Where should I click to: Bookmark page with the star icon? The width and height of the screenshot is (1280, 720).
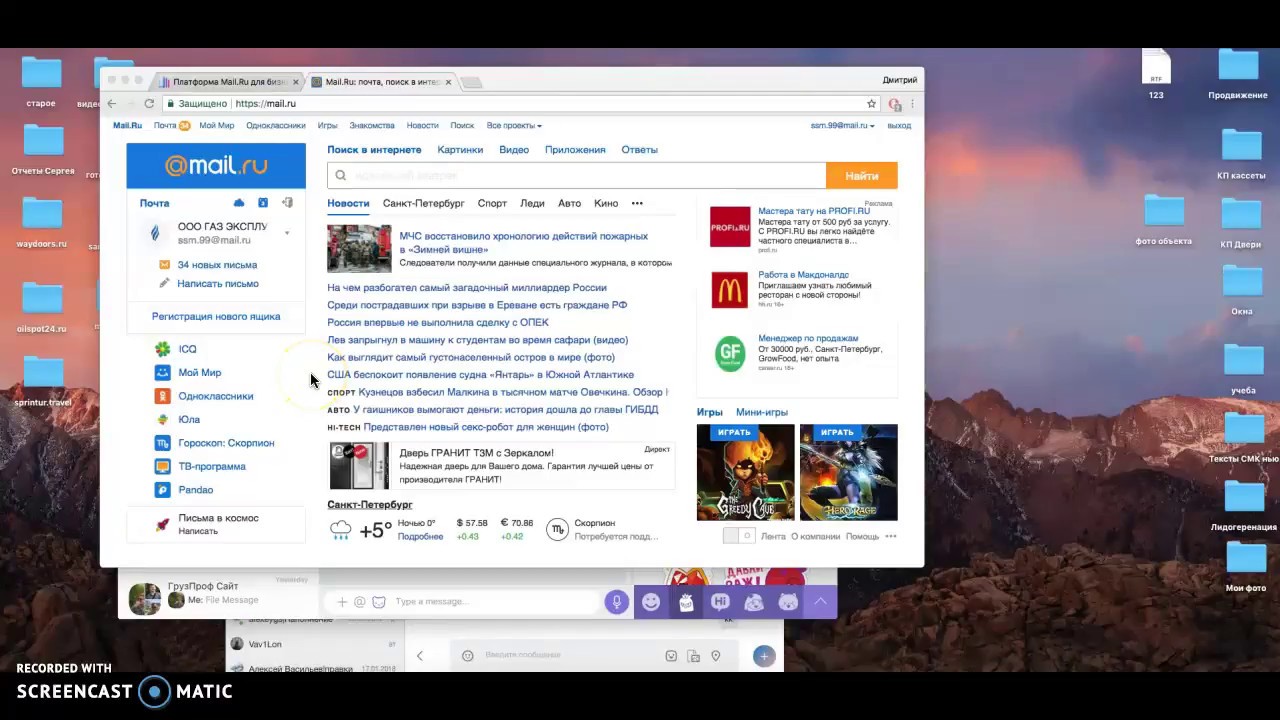871,103
